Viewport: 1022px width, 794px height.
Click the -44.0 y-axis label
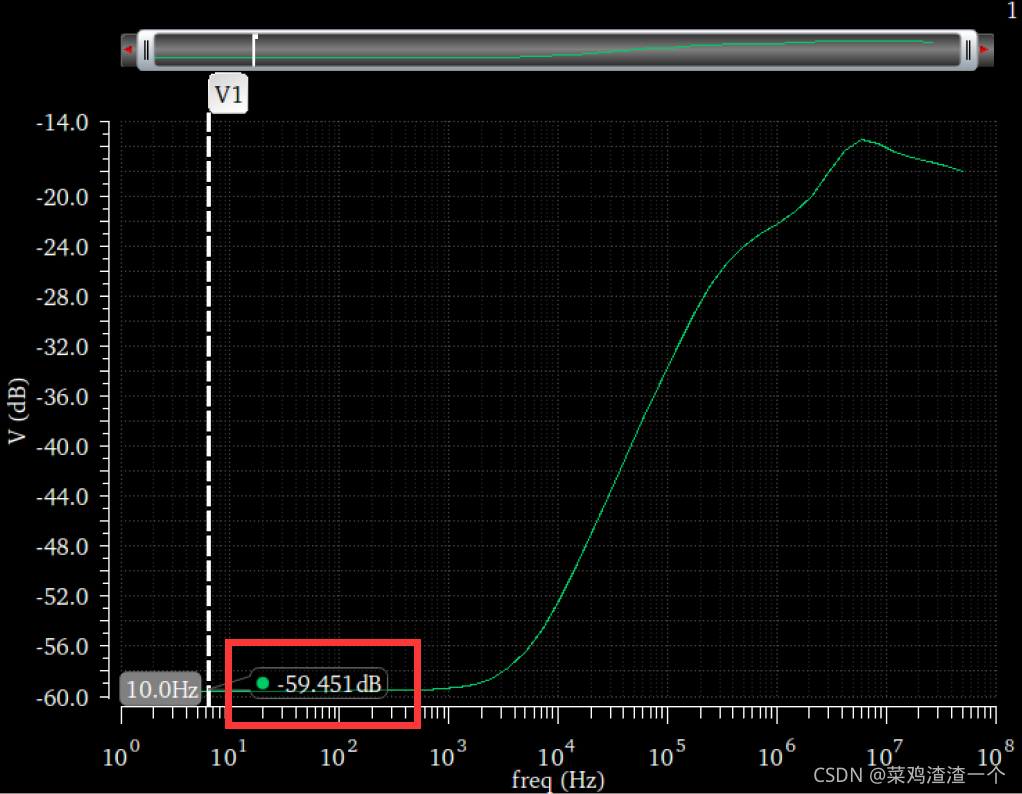tap(63, 497)
